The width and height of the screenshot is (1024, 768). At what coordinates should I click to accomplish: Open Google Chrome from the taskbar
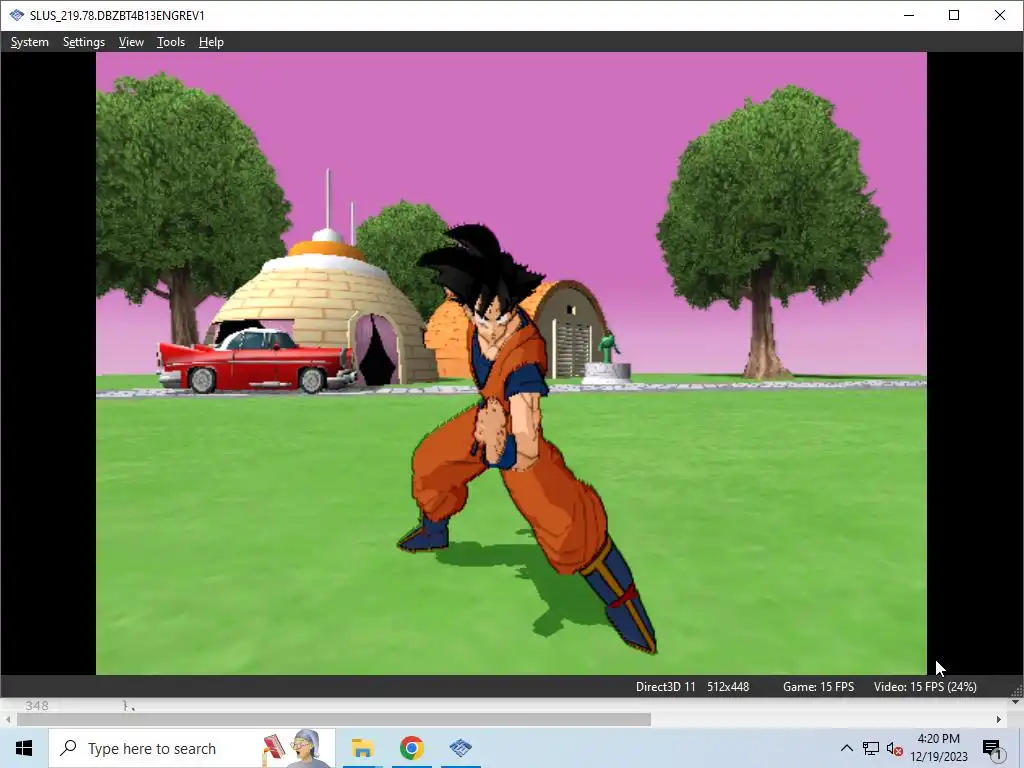point(411,748)
